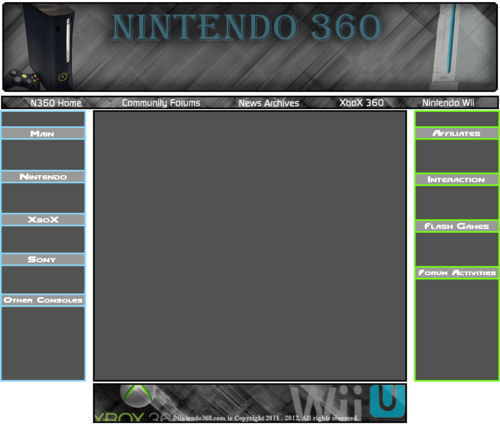The width and height of the screenshot is (500, 430).
Task: Click the XboX sidebar header
Action: point(43,220)
